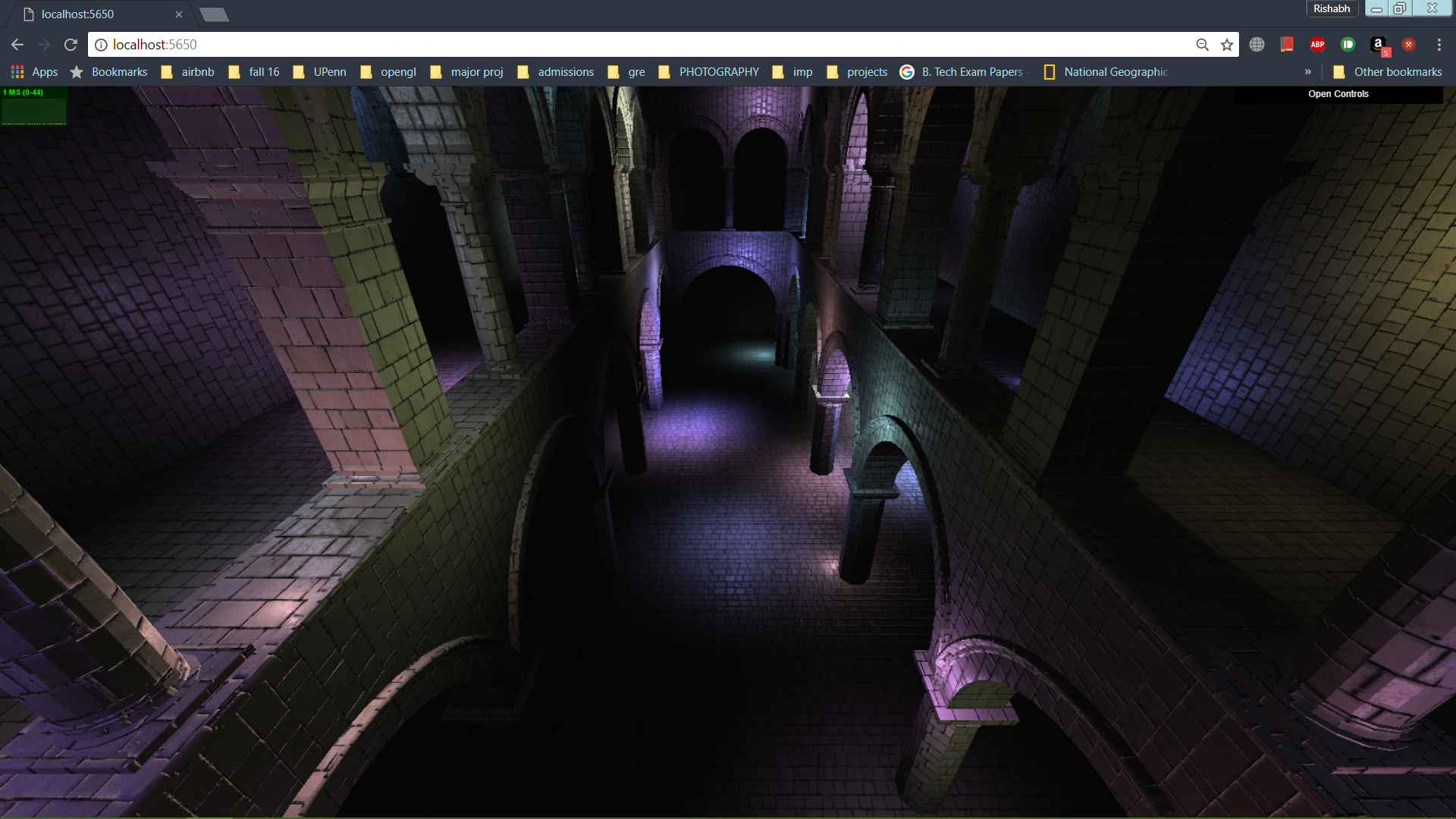Screen dimensions: 1456x819
Task: Click the Adblock Plus extension icon
Action: [1317, 45]
